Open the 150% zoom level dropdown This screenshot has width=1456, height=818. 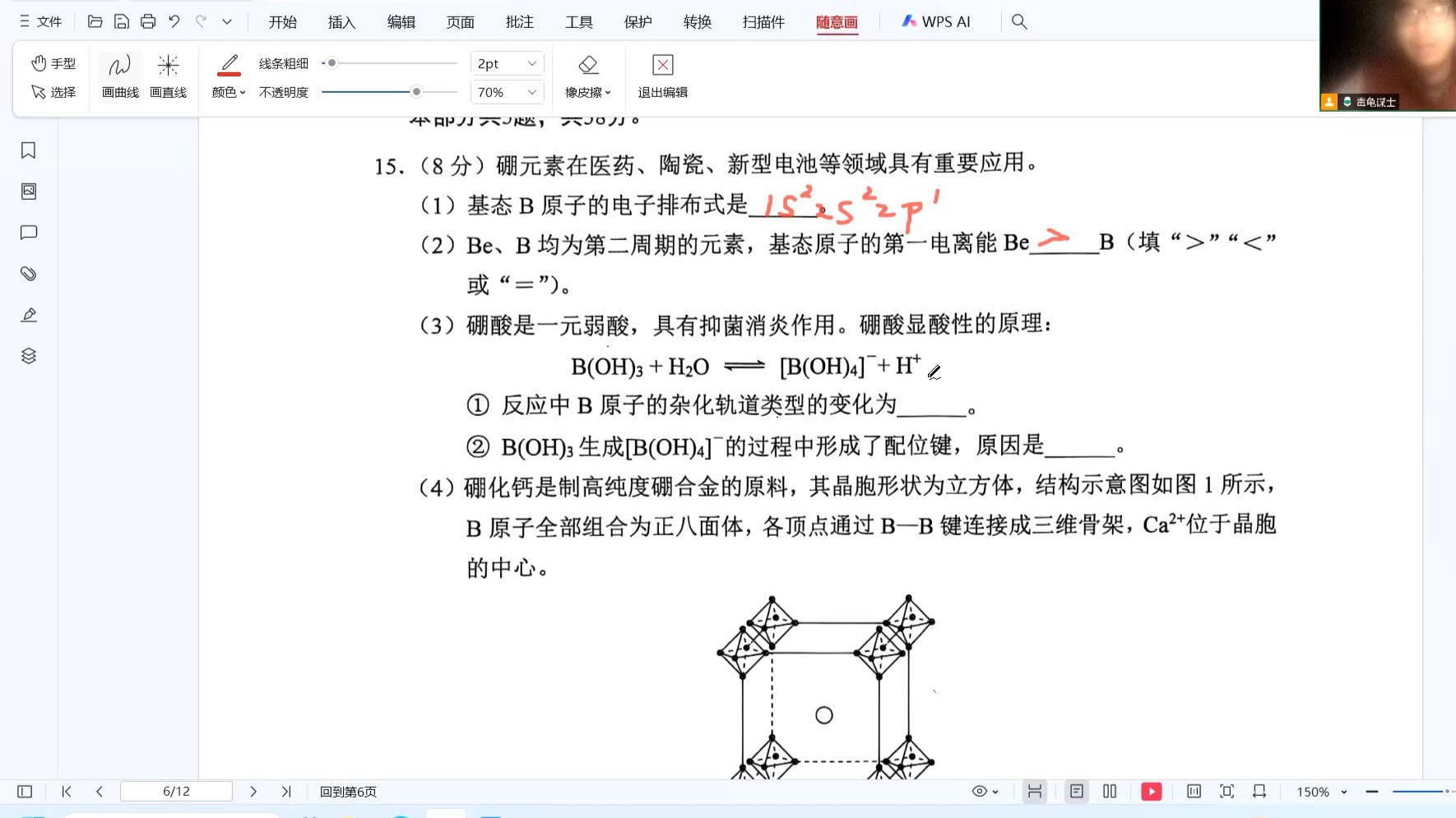click(x=1322, y=792)
